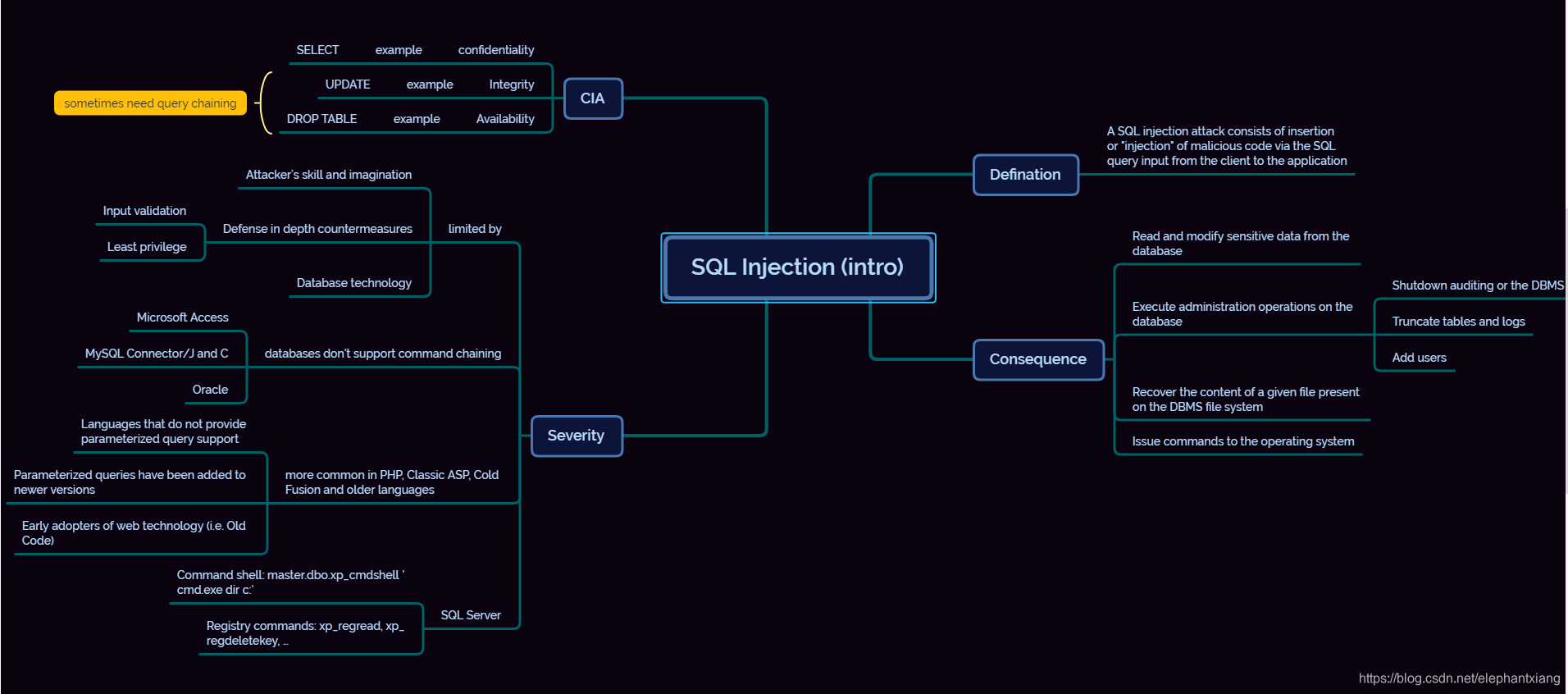
Task: Select 'Languages that do not provide parameterized query support'
Action: tap(163, 431)
